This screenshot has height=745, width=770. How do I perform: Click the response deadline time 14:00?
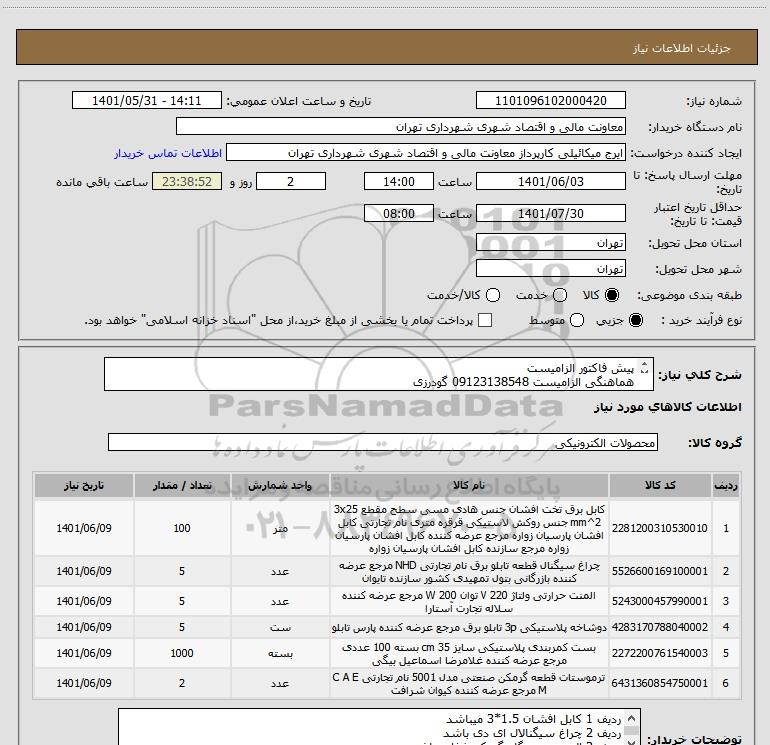[399, 181]
